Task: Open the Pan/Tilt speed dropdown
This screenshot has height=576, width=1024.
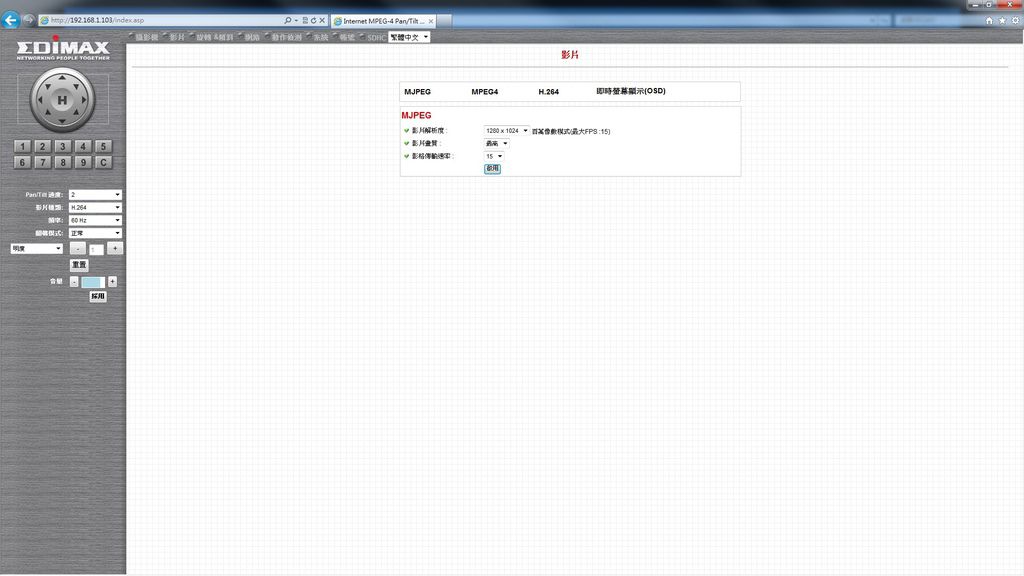Action: coord(95,195)
